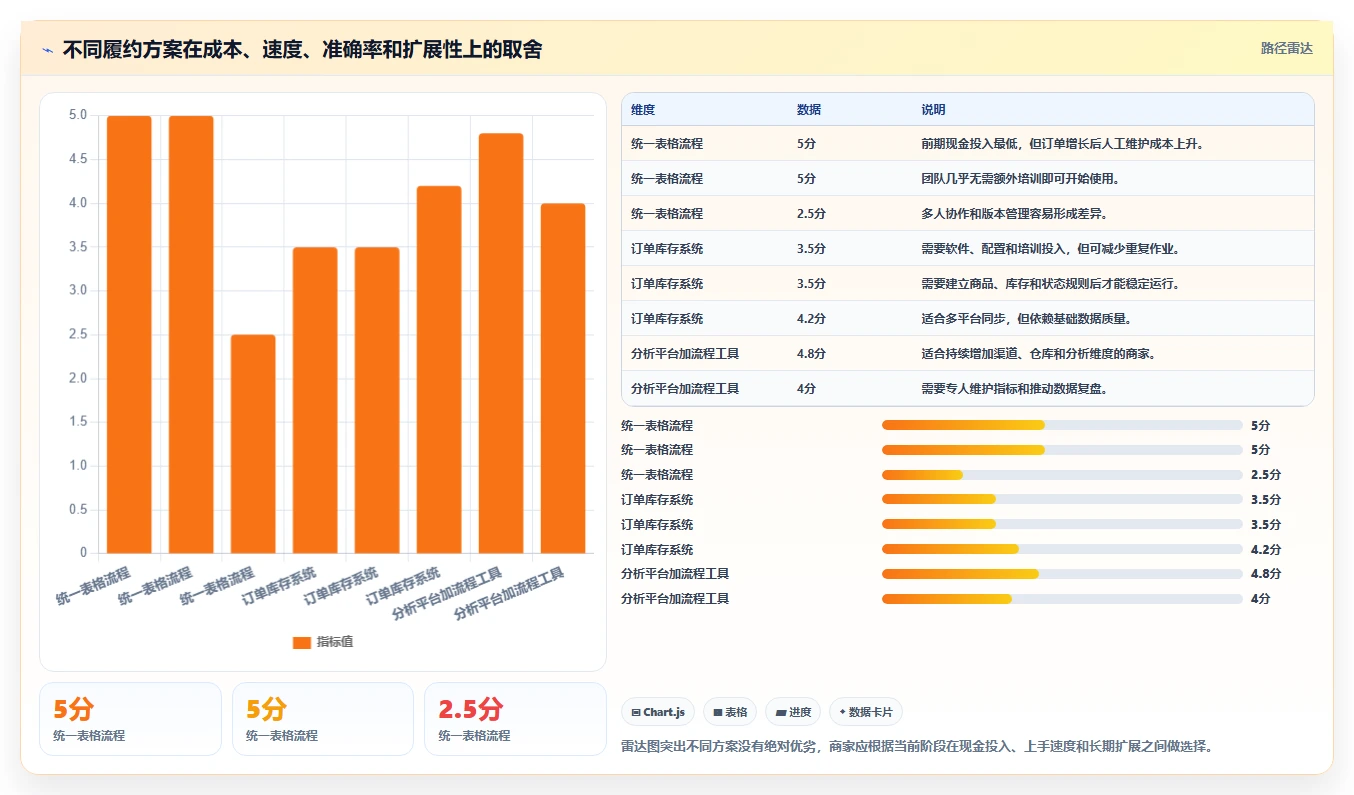
Task: Click the 4.8分 value beside the progress bar
Action: point(1265,574)
